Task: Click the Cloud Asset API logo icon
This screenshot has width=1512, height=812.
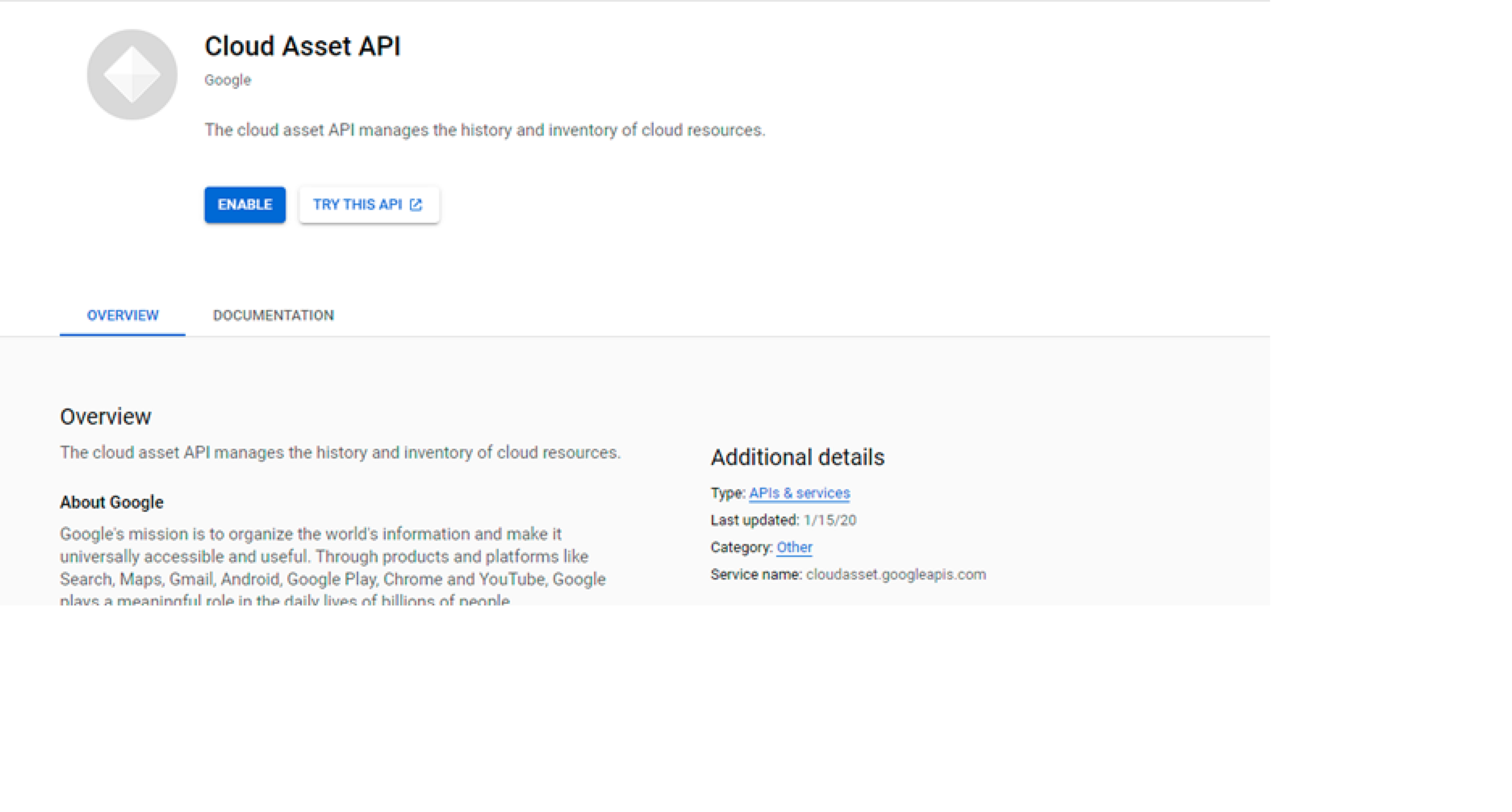Action: coord(132,75)
